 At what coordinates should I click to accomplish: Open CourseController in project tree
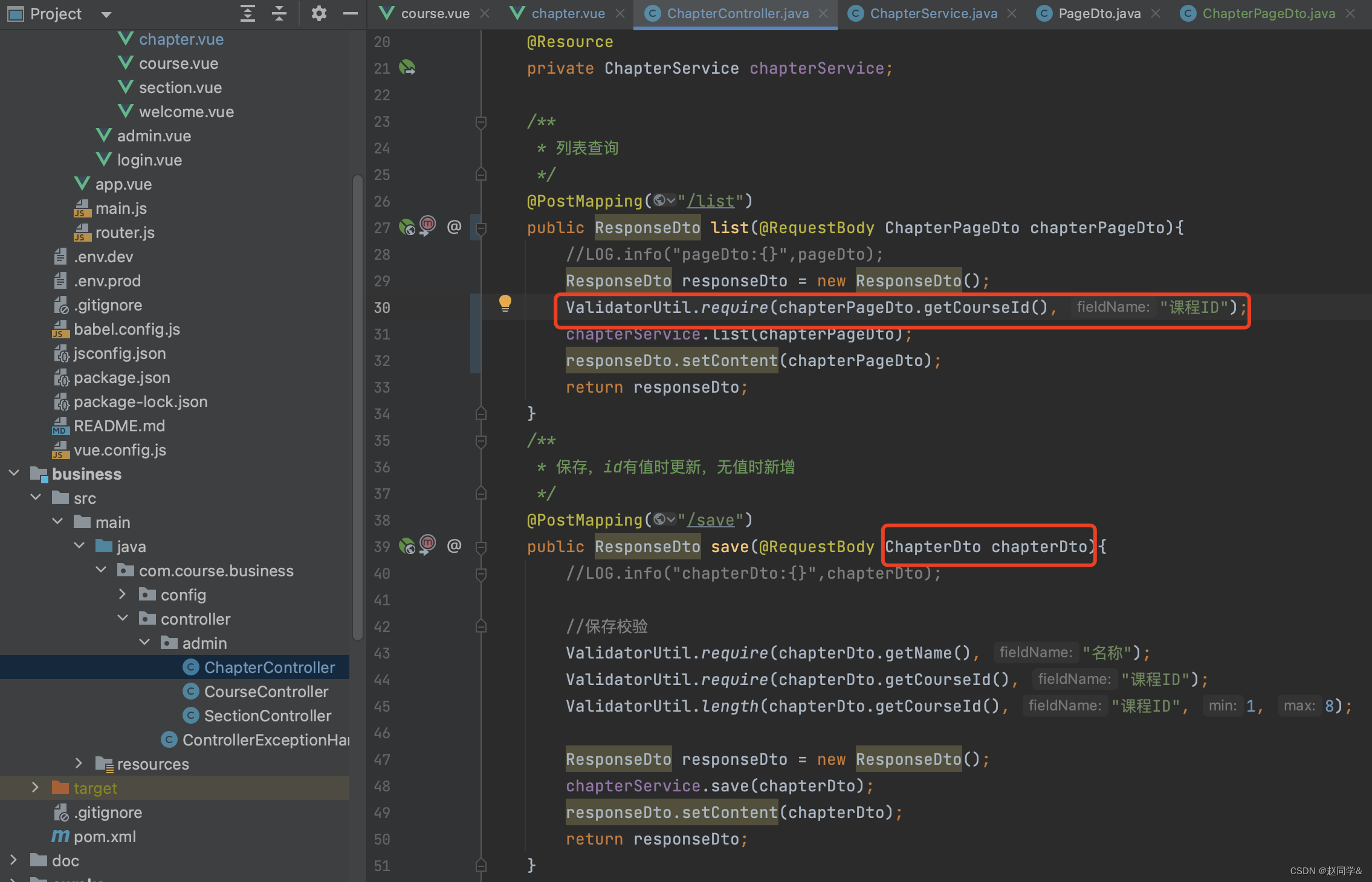[x=266, y=691]
